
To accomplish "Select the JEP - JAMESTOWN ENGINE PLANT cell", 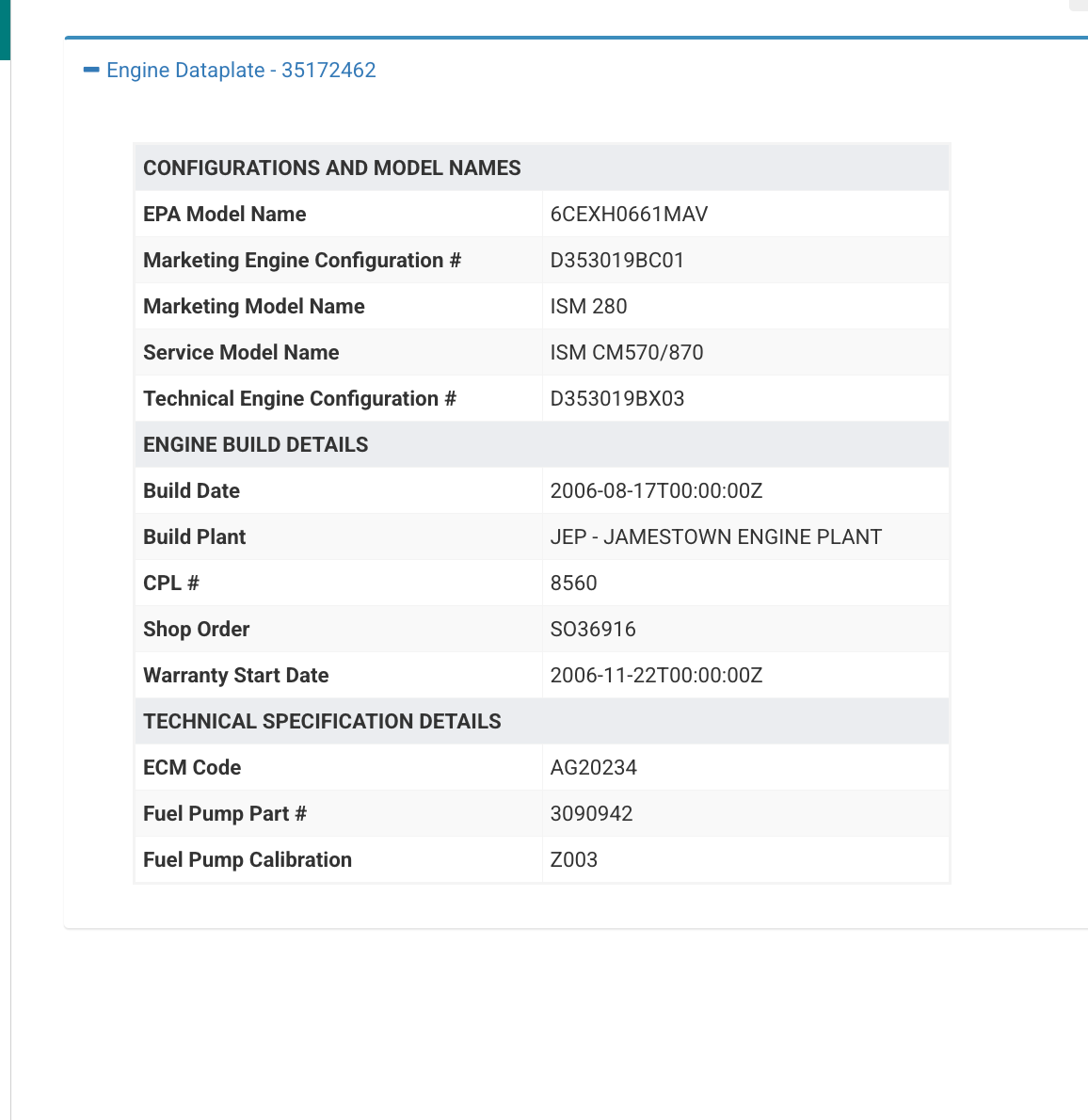I will (715, 537).
